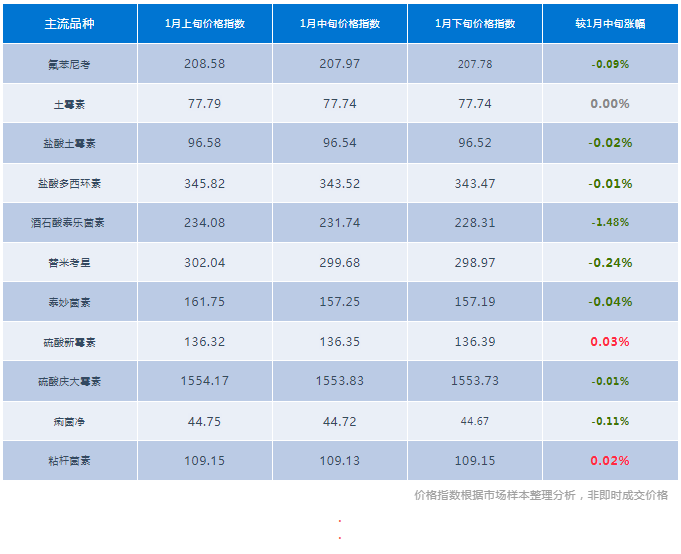Click the 1月中旬价格指数 header
This screenshot has width=681, height=554.
point(340,24)
